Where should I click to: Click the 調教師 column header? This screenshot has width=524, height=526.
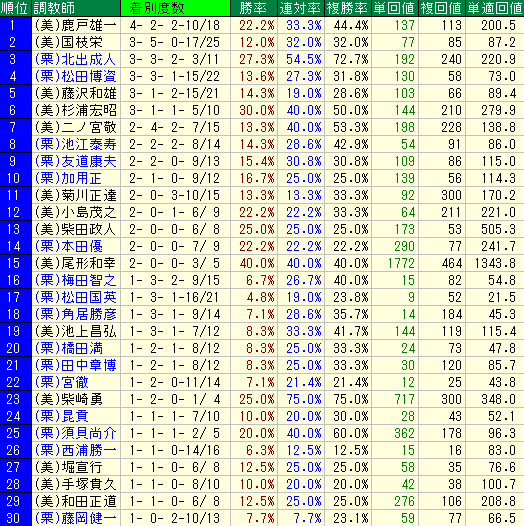pyautogui.click(x=76, y=8)
